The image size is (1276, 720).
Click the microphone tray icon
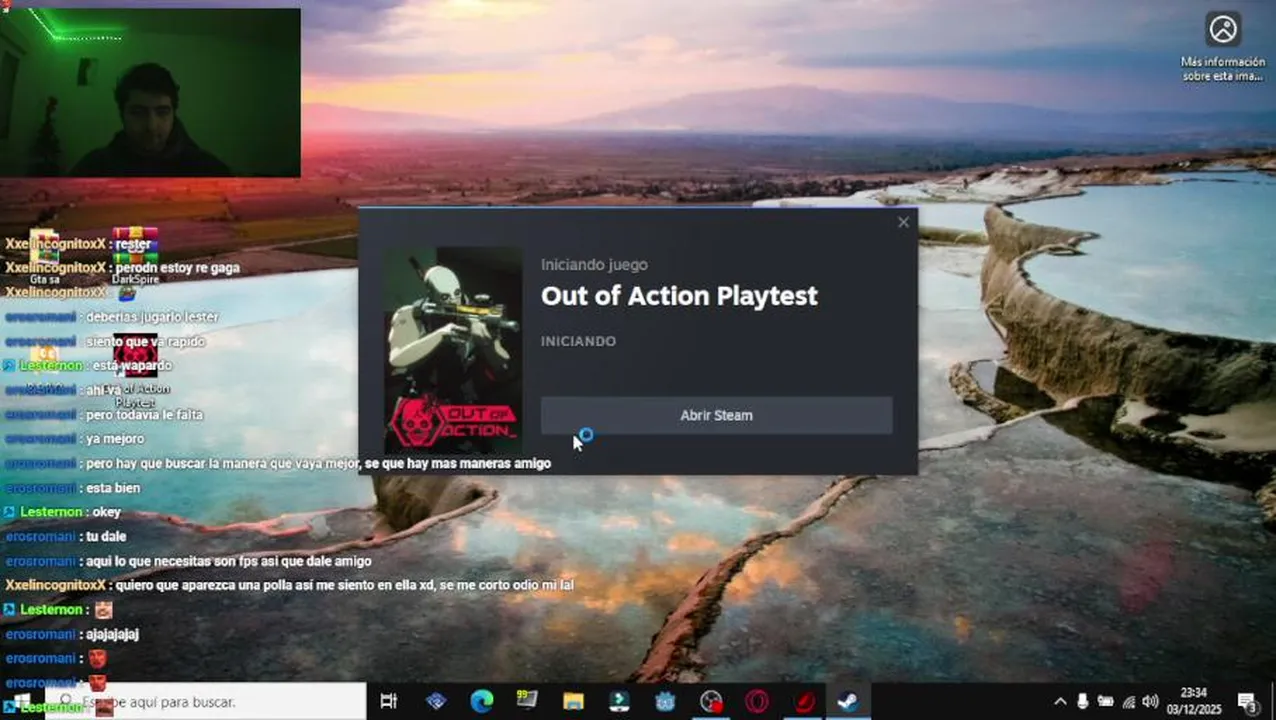tap(1083, 702)
